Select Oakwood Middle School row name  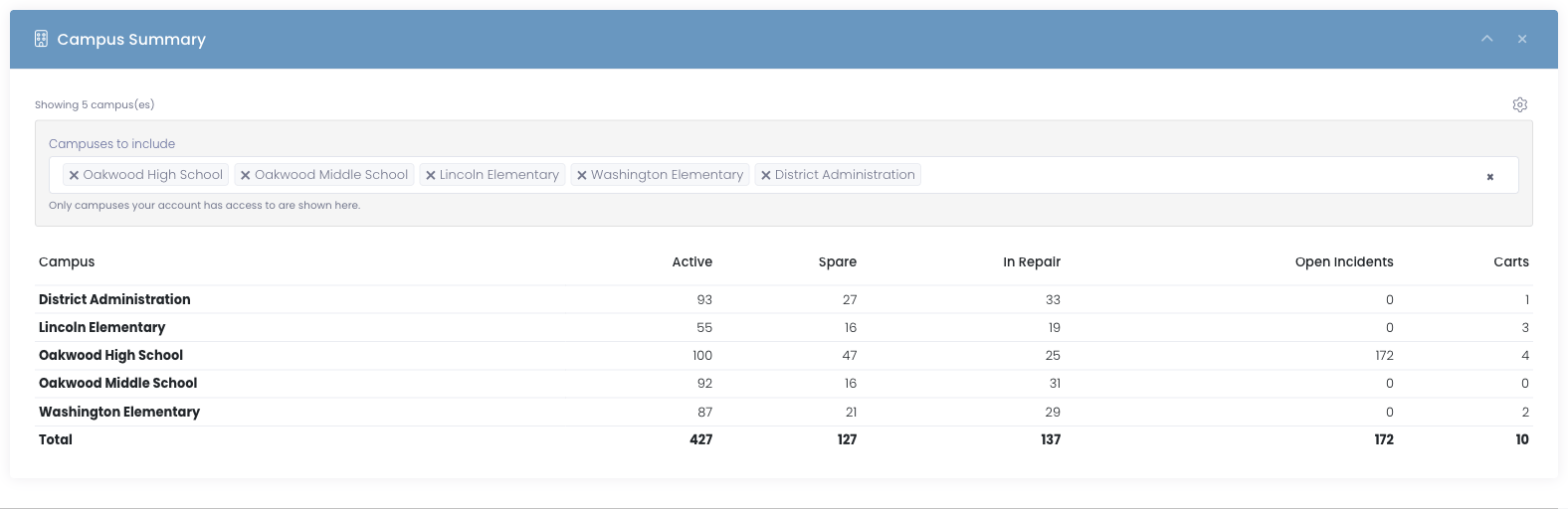tap(117, 383)
